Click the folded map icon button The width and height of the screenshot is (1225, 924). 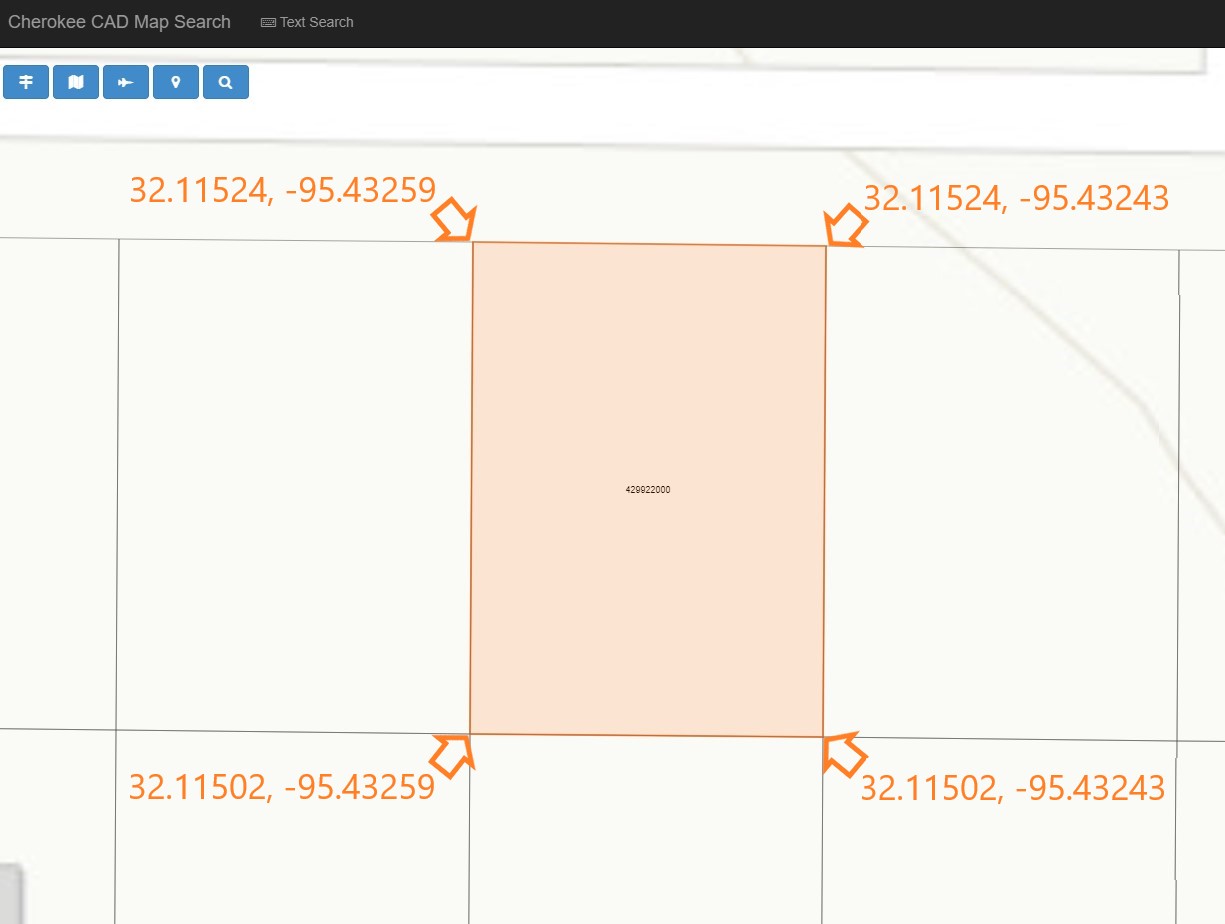point(76,82)
